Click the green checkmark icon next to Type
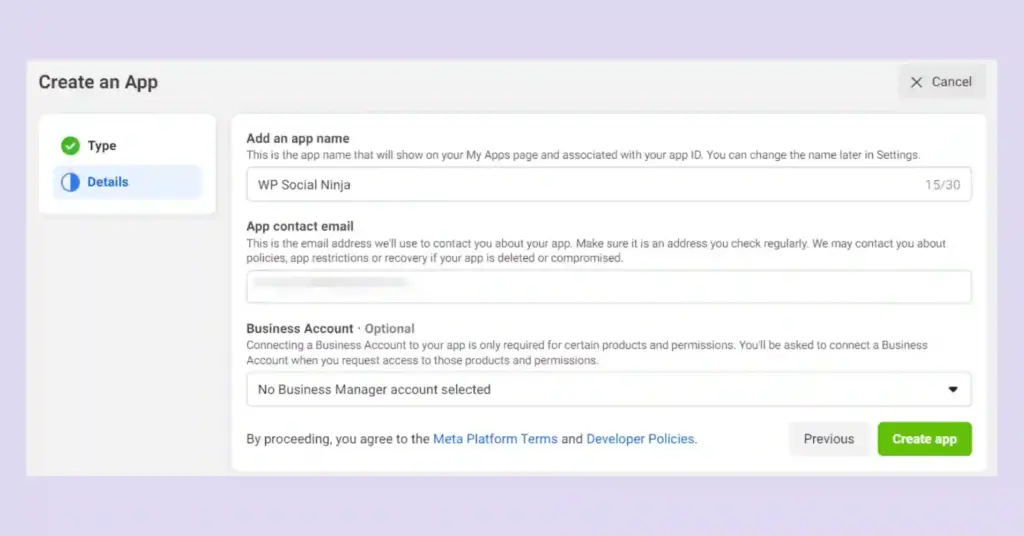The image size is (1024, 536). tap(71, 146)
